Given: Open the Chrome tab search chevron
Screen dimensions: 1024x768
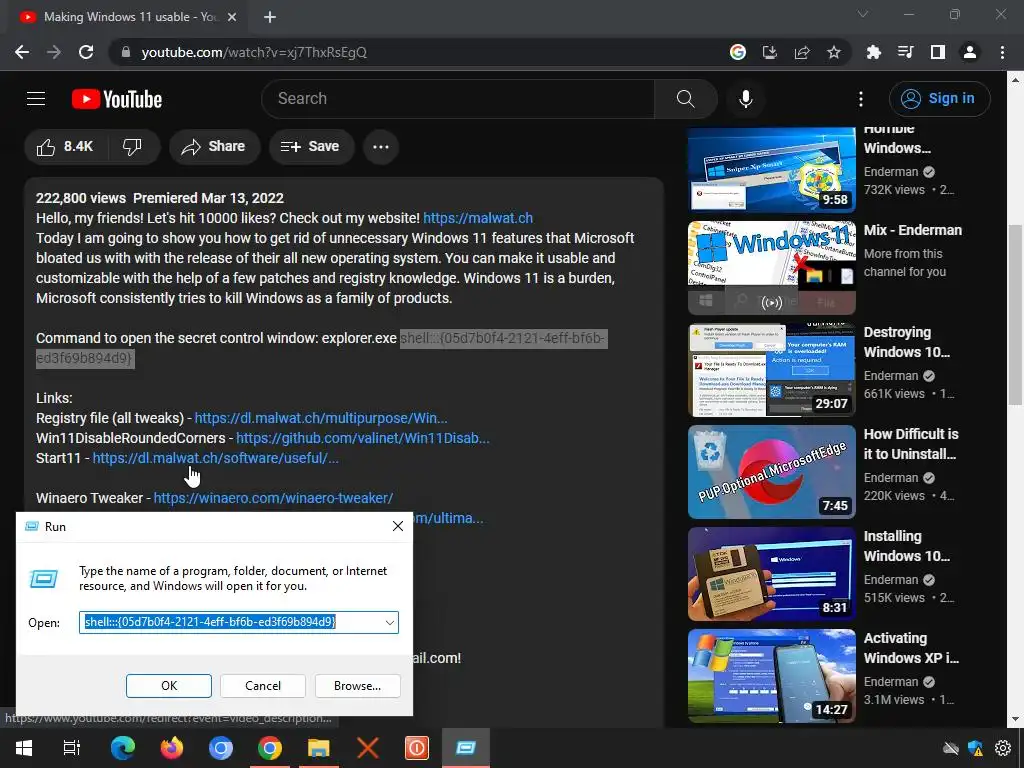Looking at the screenshot, I should pos(863,14).
